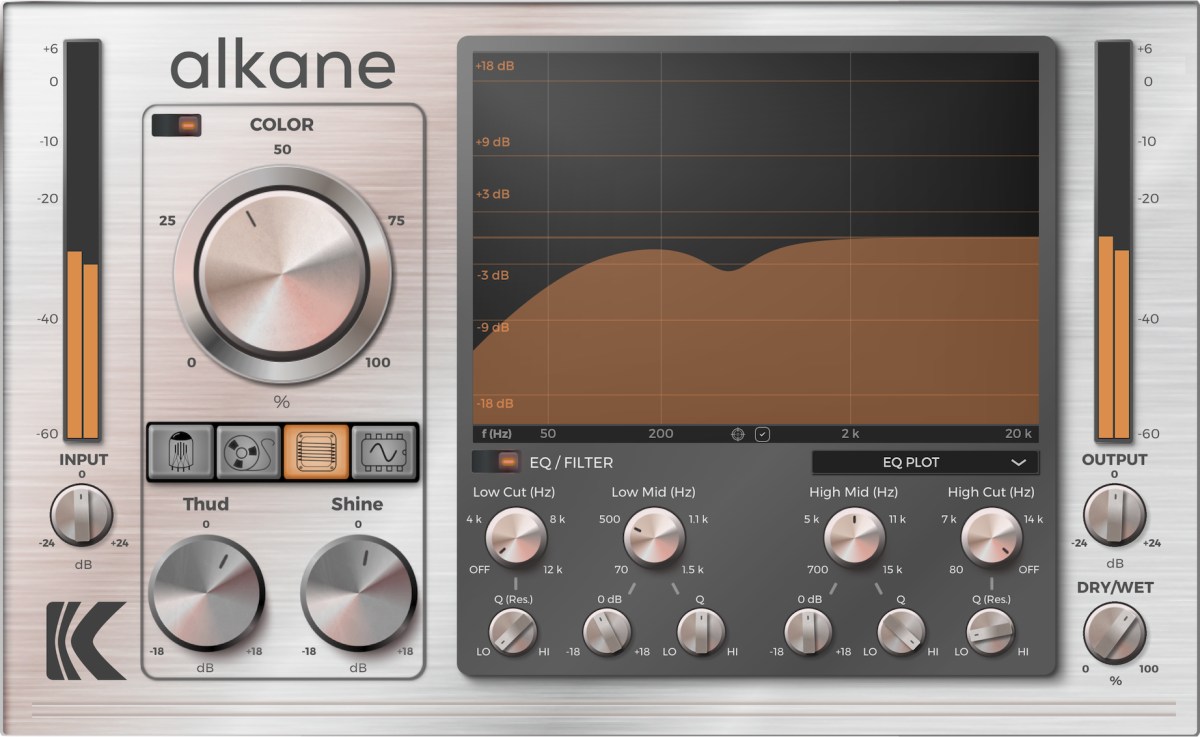Click the K brand logo
This screenshot has height=737, width=1200.
click(x=86, y=641)
